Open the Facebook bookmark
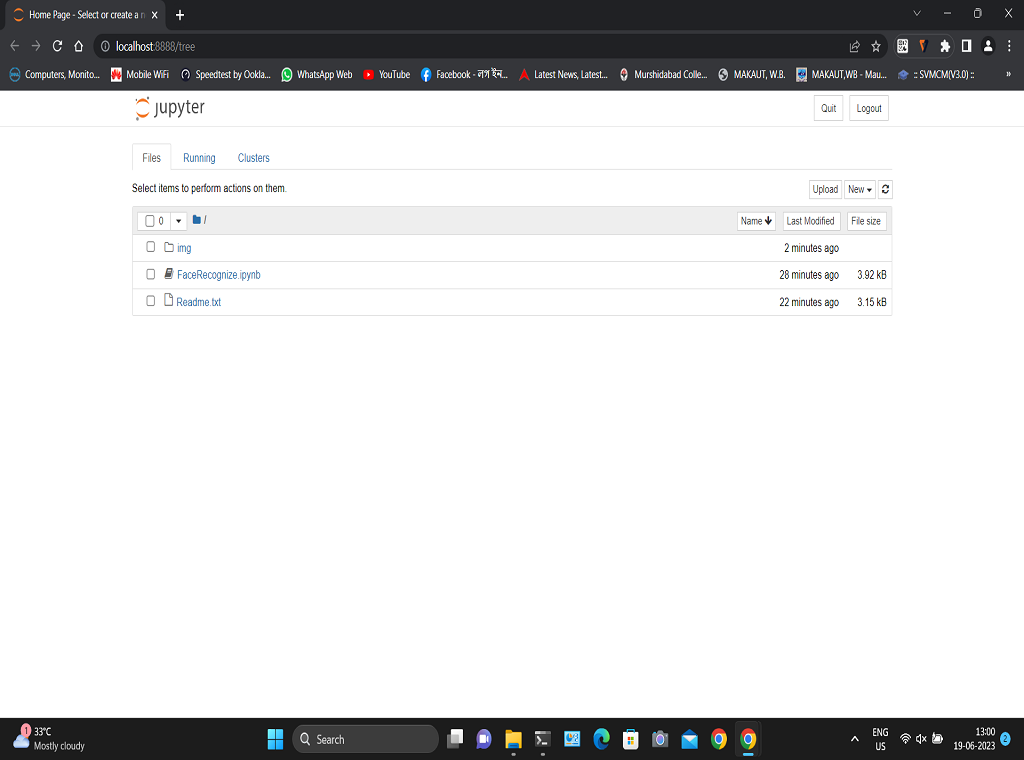Screen dimensions: 1024x760 coord(464,74)
